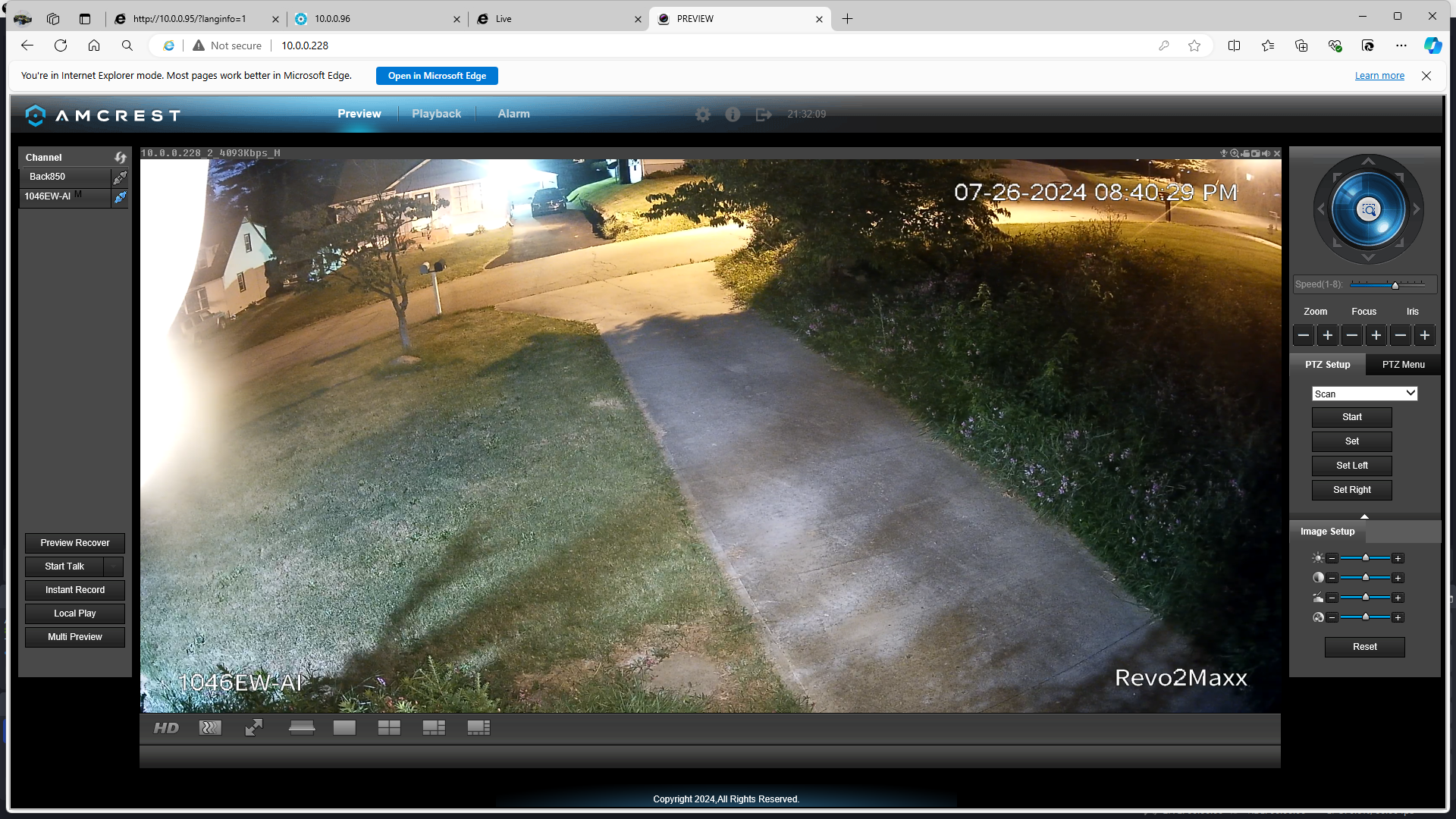The height and width of the screenshot is (819, 1456).
Task: Switch to the Alarm tab
Action: click(513, 114)
